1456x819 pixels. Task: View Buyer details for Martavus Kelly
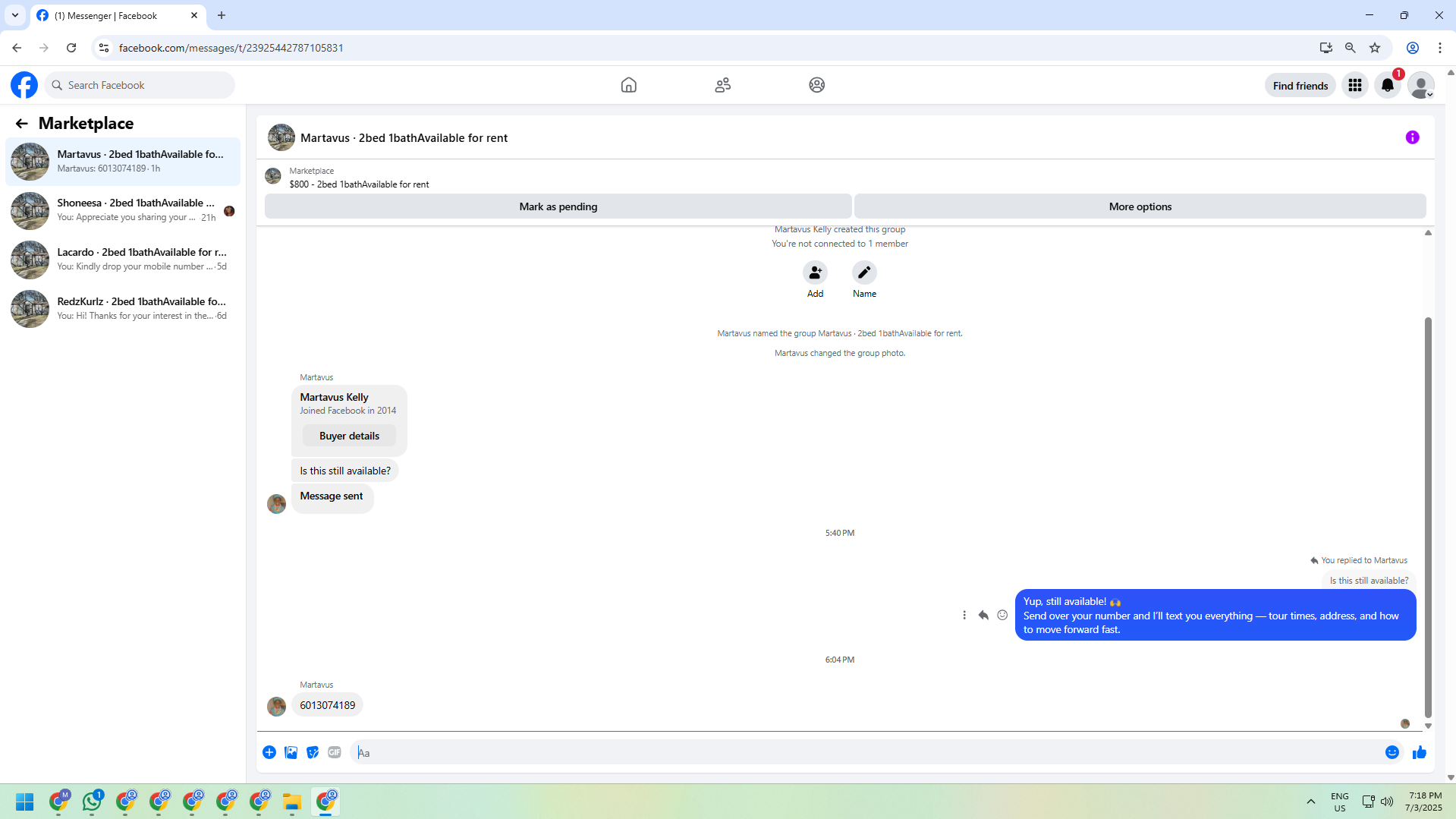pos(349,436)
